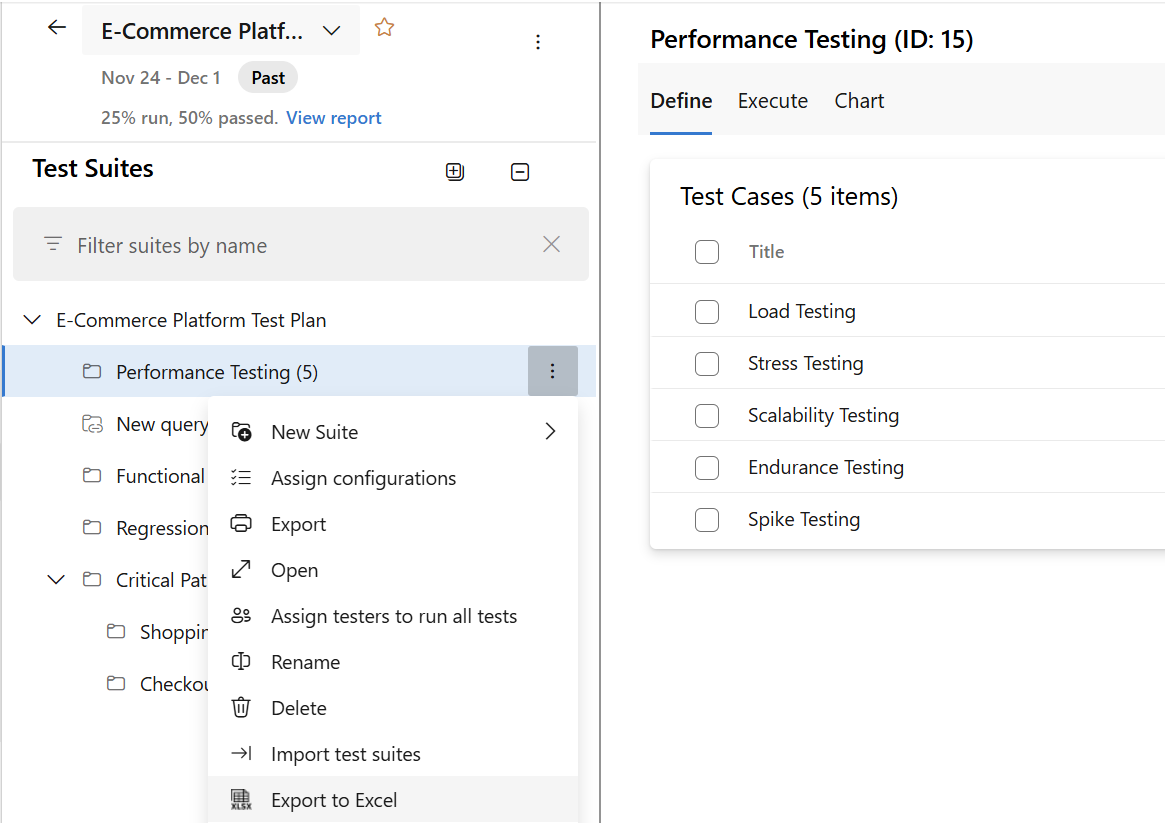
Task: Click the View report link
Action: tap(333, 117)
